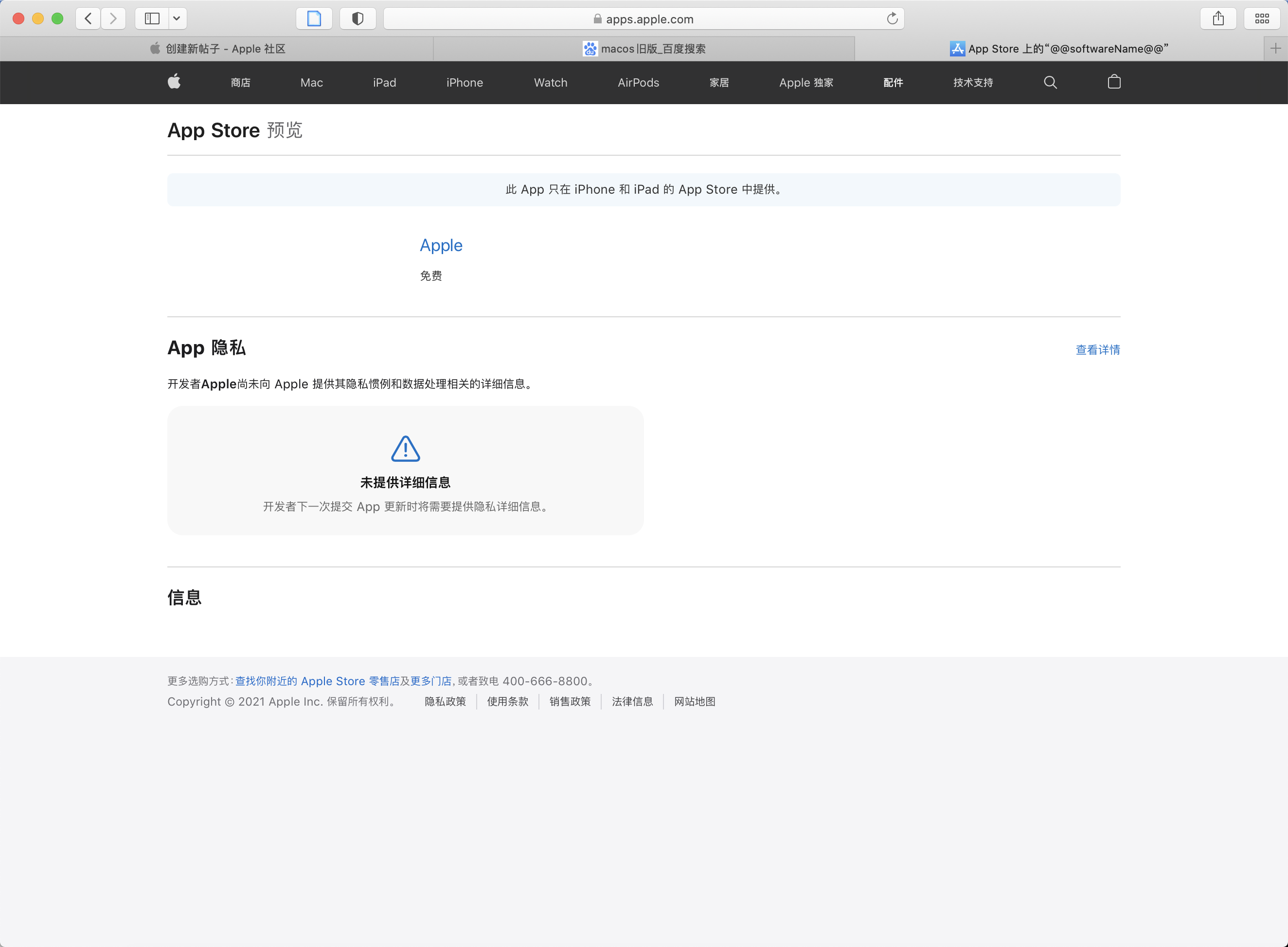Image resolution: width=1288 pixels, height=947 pixels.
Task: Open the Apple developer link
Action: pos(441,245)
